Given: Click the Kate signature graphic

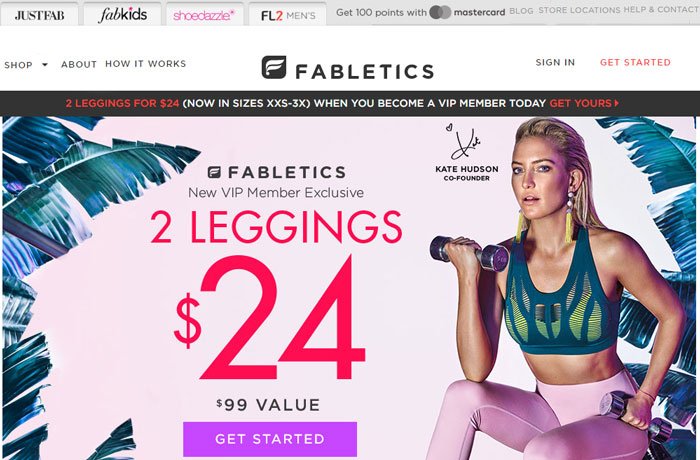Looking at the screenshot, I should tap(463, 142).
